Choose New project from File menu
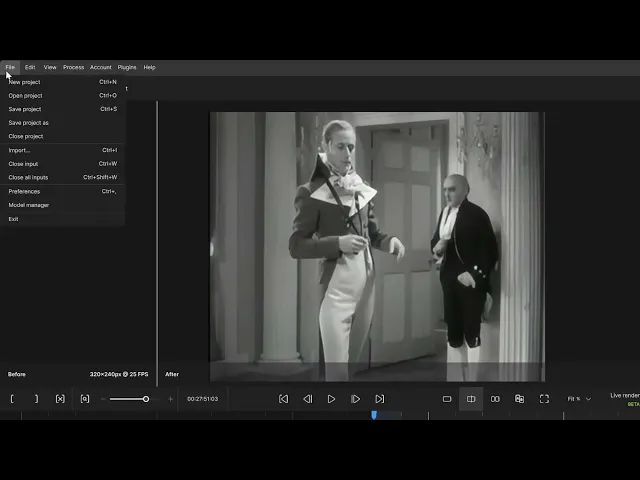The height and width of the screenshot is (480, 640). coord(62,82)
